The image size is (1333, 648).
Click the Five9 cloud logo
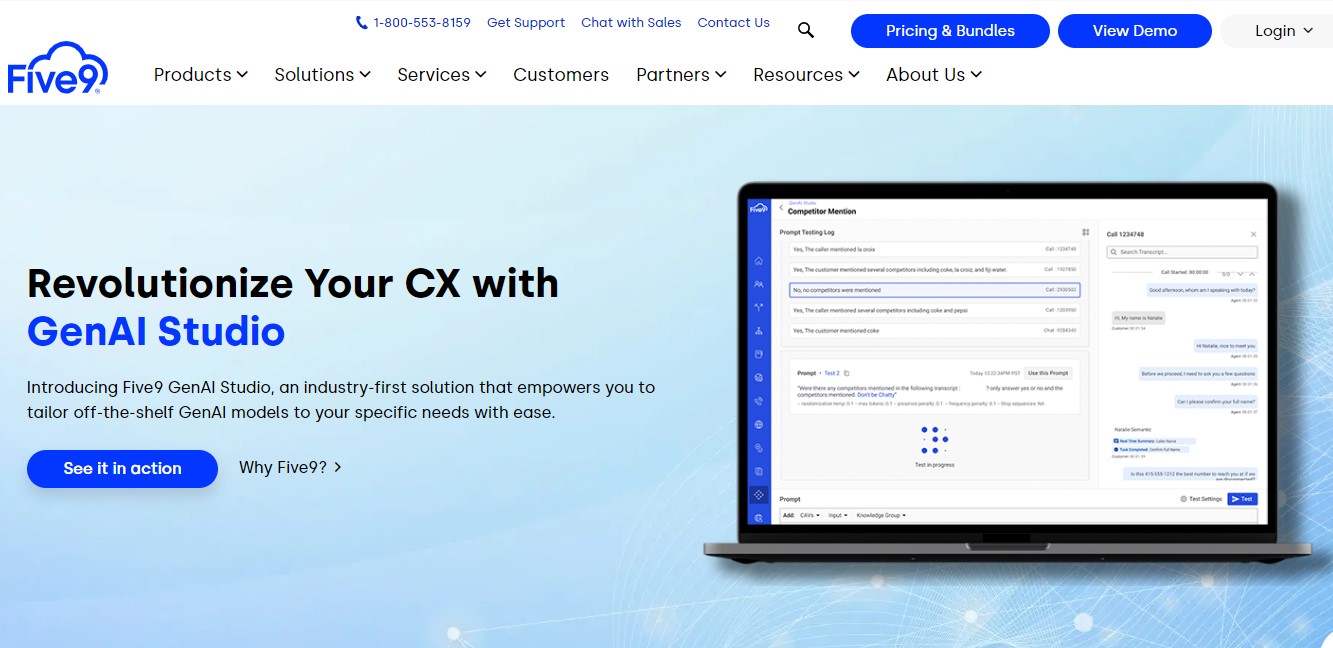[x=57, y=68]
